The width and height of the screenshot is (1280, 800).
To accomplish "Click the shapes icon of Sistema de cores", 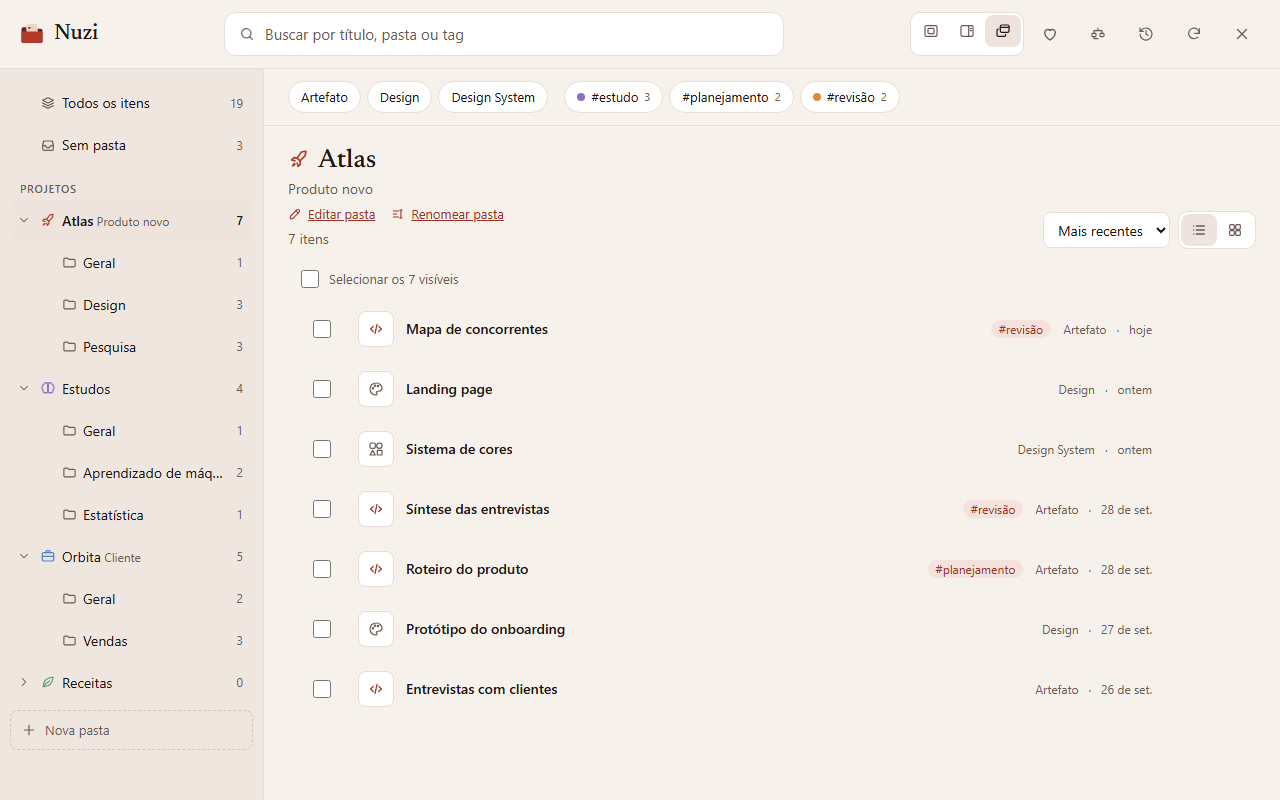I will click(x=376, y=449).
